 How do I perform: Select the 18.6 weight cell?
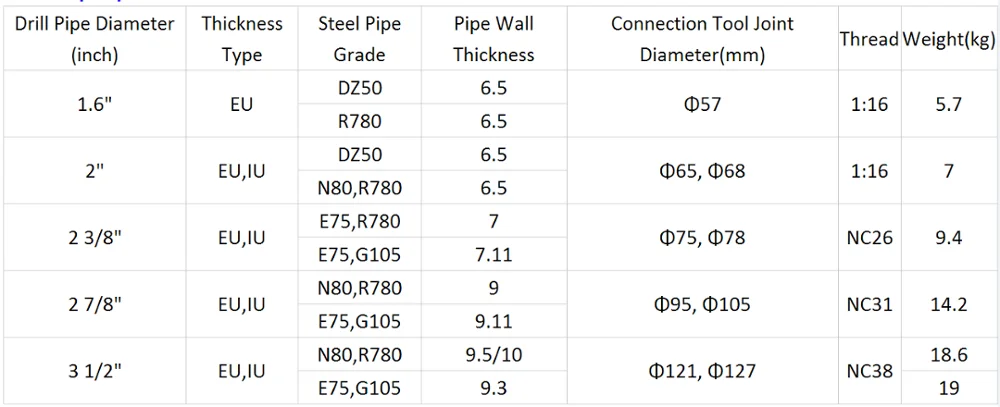949,355
